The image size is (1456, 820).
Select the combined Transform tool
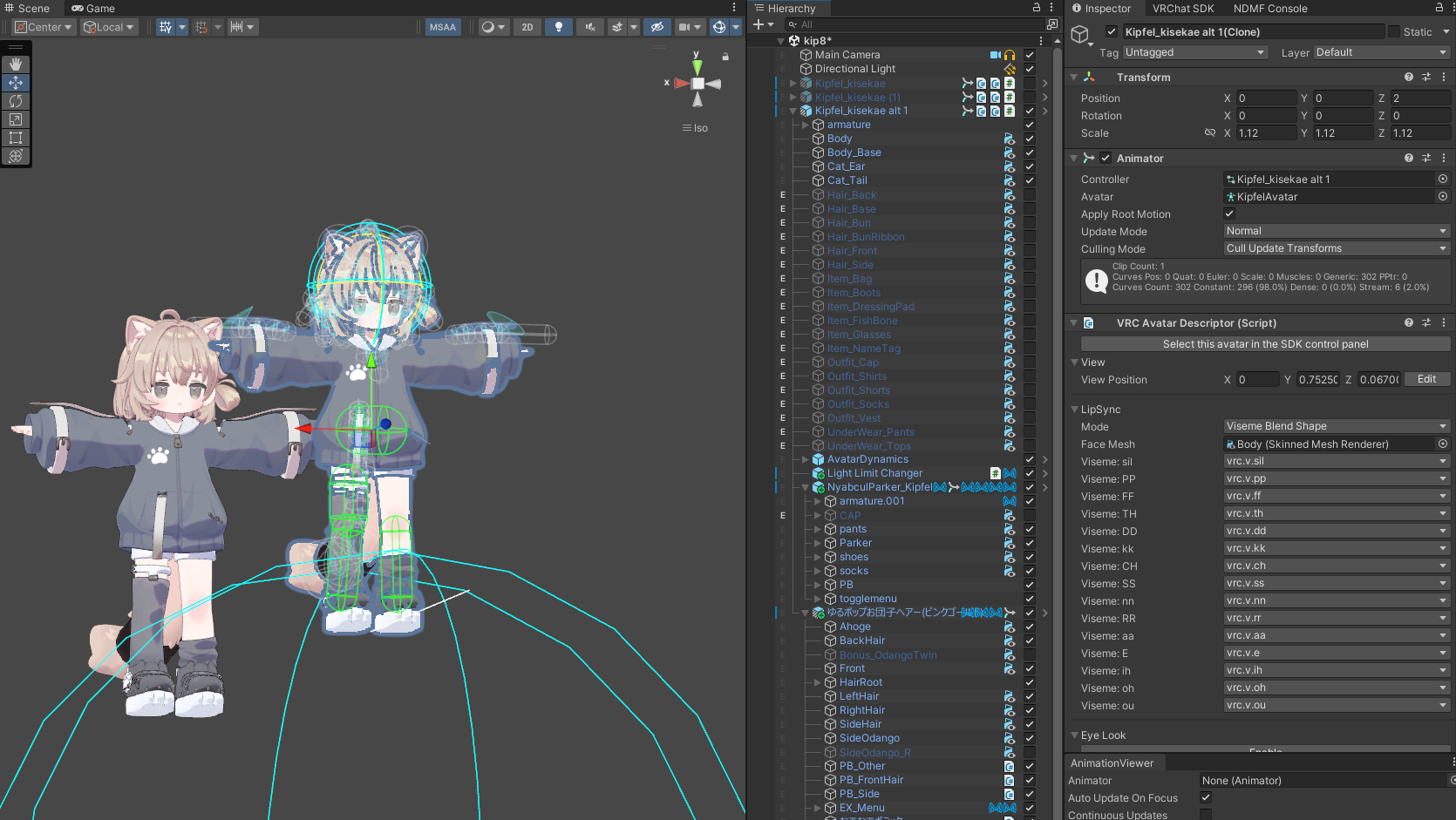[x=16, y=156]
